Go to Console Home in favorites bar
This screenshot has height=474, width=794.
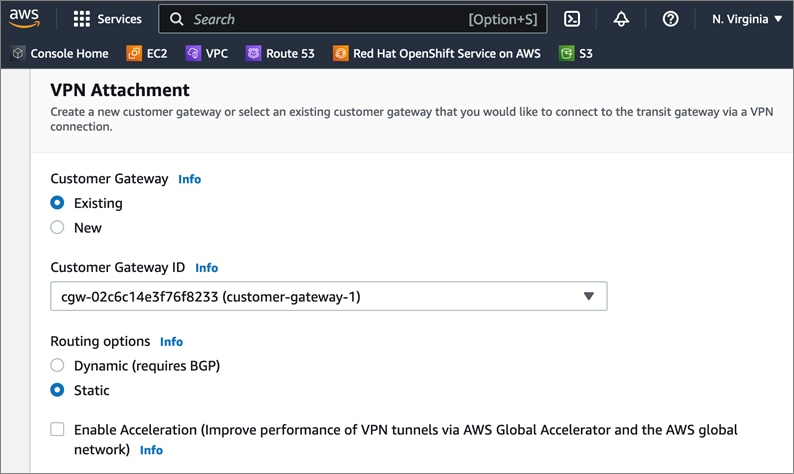click(x=60, y=53)
